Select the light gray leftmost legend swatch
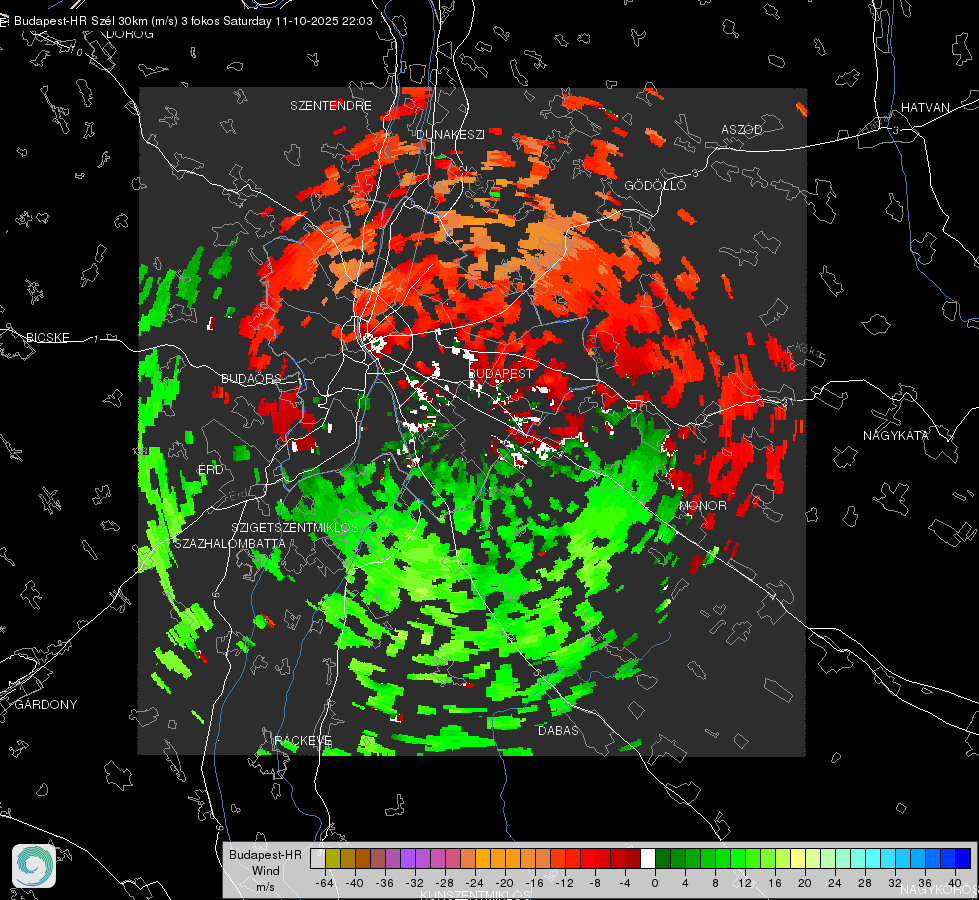 tap(318, 858)
